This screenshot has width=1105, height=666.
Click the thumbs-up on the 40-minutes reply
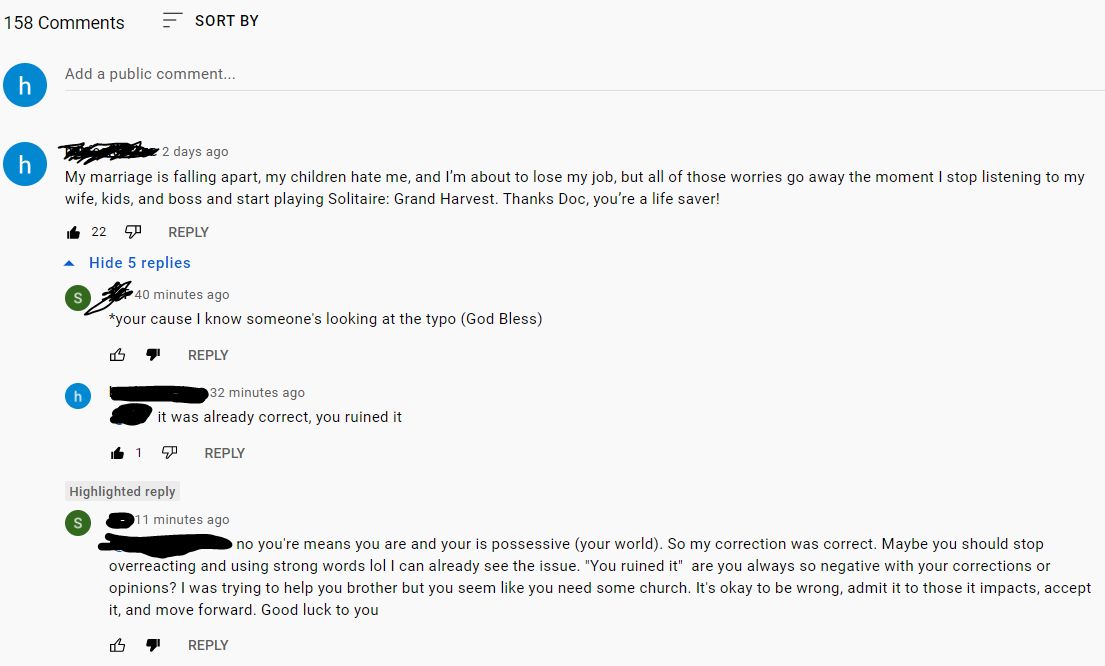(x=117, y=354)
